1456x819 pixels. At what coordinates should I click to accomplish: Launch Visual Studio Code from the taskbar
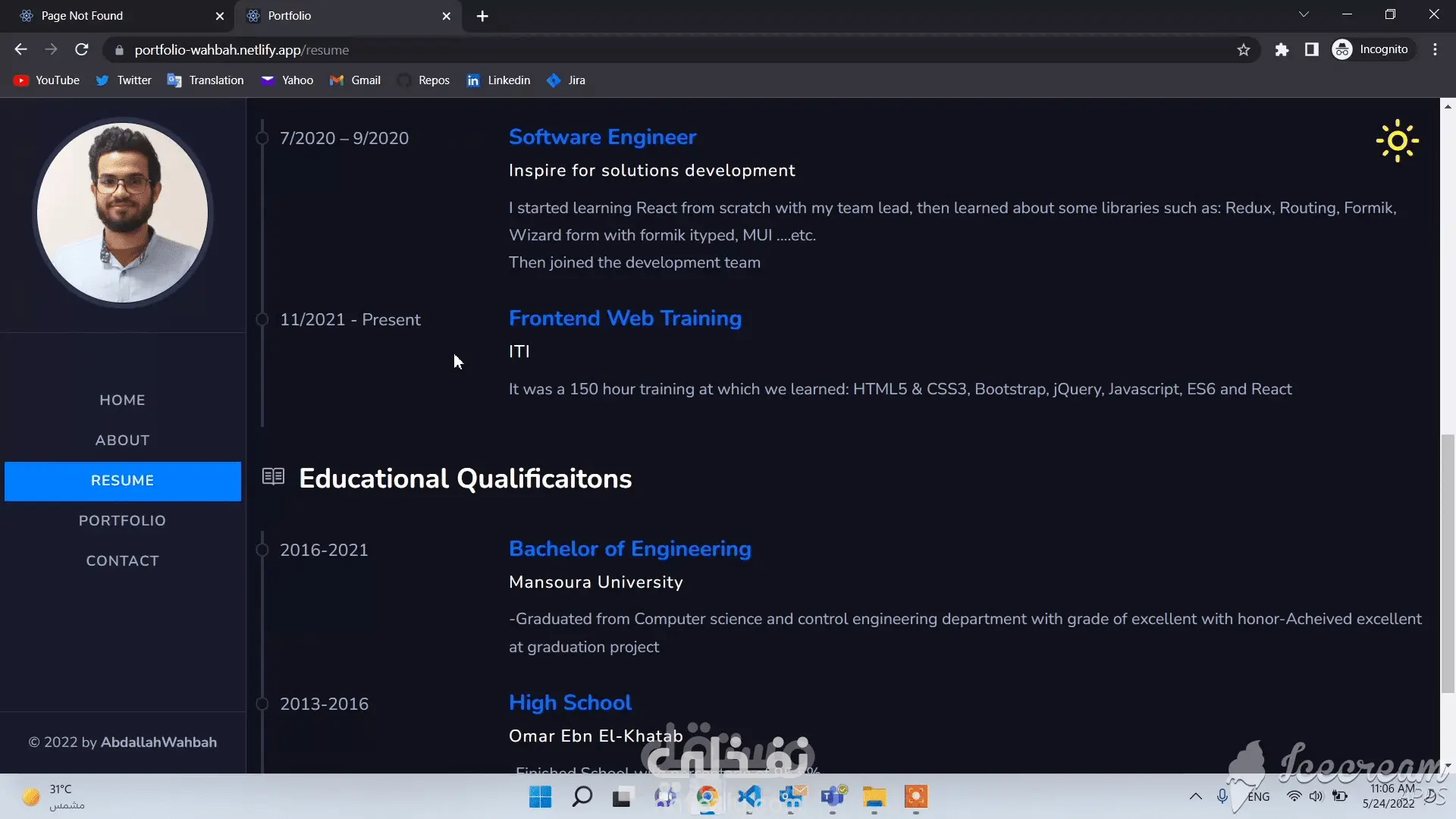pyautogui.click(x=749, y=797)
